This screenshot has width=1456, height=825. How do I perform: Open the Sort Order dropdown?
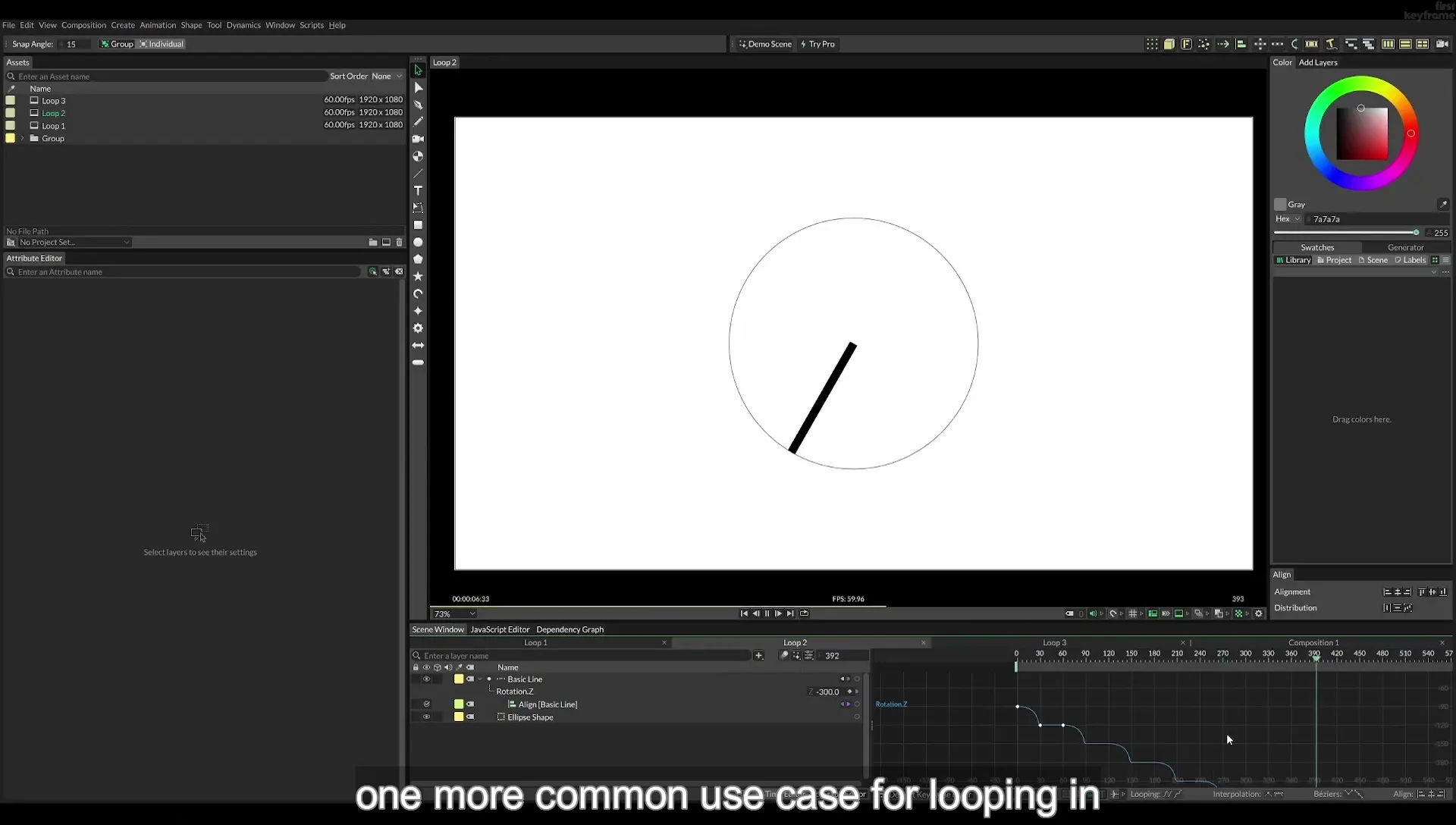point(386,76)
